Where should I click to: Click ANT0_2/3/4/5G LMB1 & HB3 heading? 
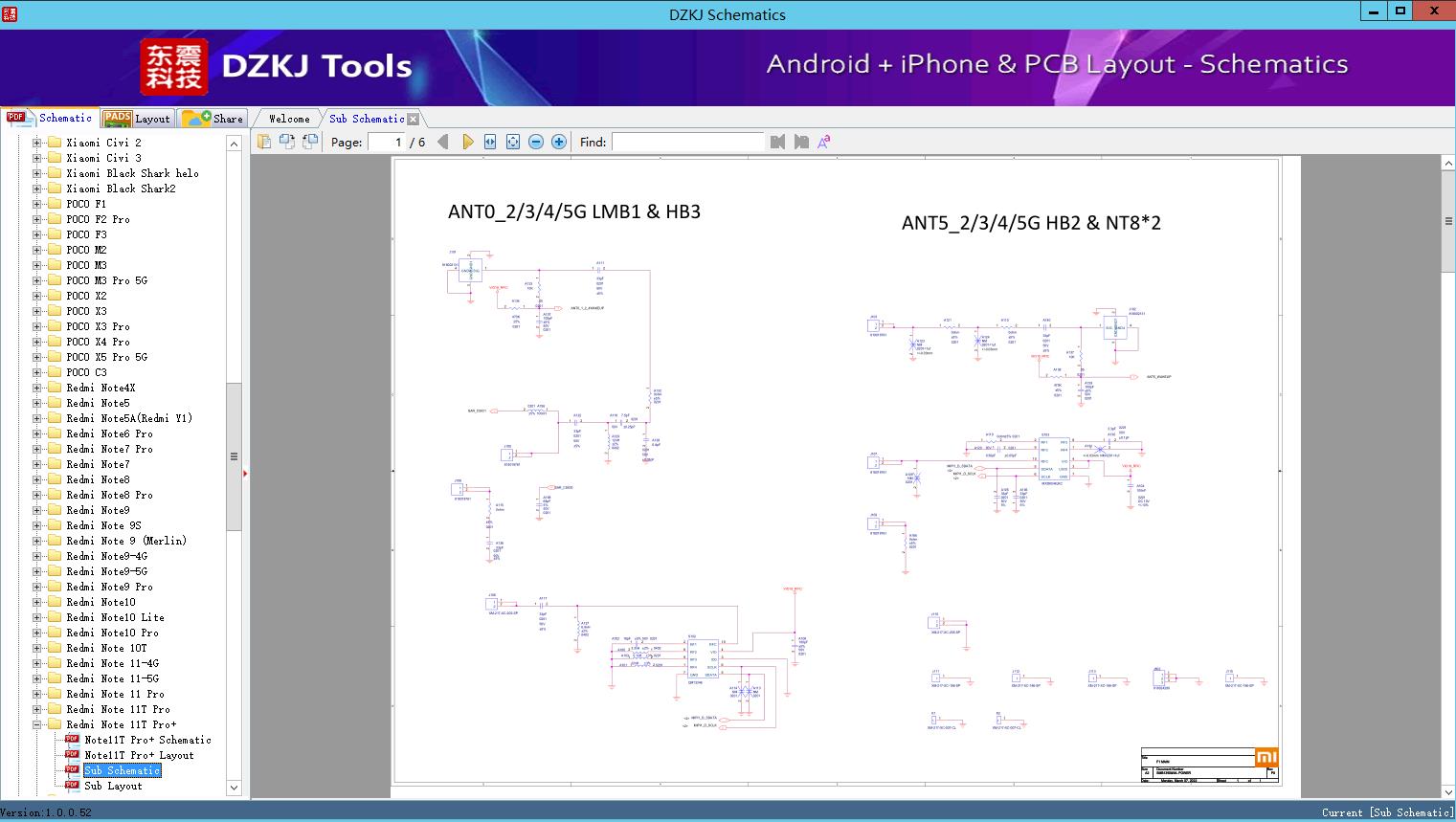(x=574, y=211)
